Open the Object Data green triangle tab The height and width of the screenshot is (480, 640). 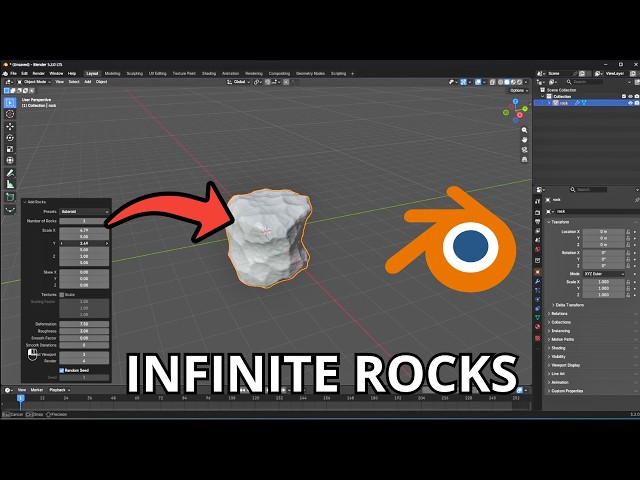pos(538,318)
